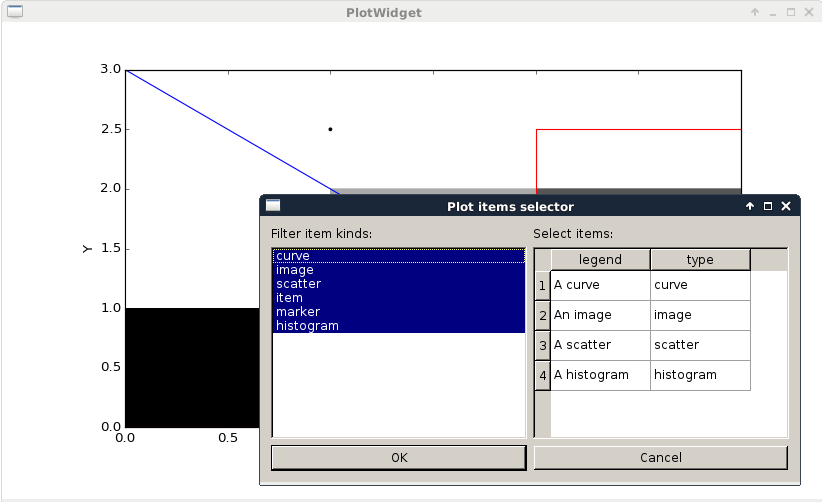The image size is (822, 502).
Task: Click the 'An image' legend cell
Action: click(x=600, y=315)
